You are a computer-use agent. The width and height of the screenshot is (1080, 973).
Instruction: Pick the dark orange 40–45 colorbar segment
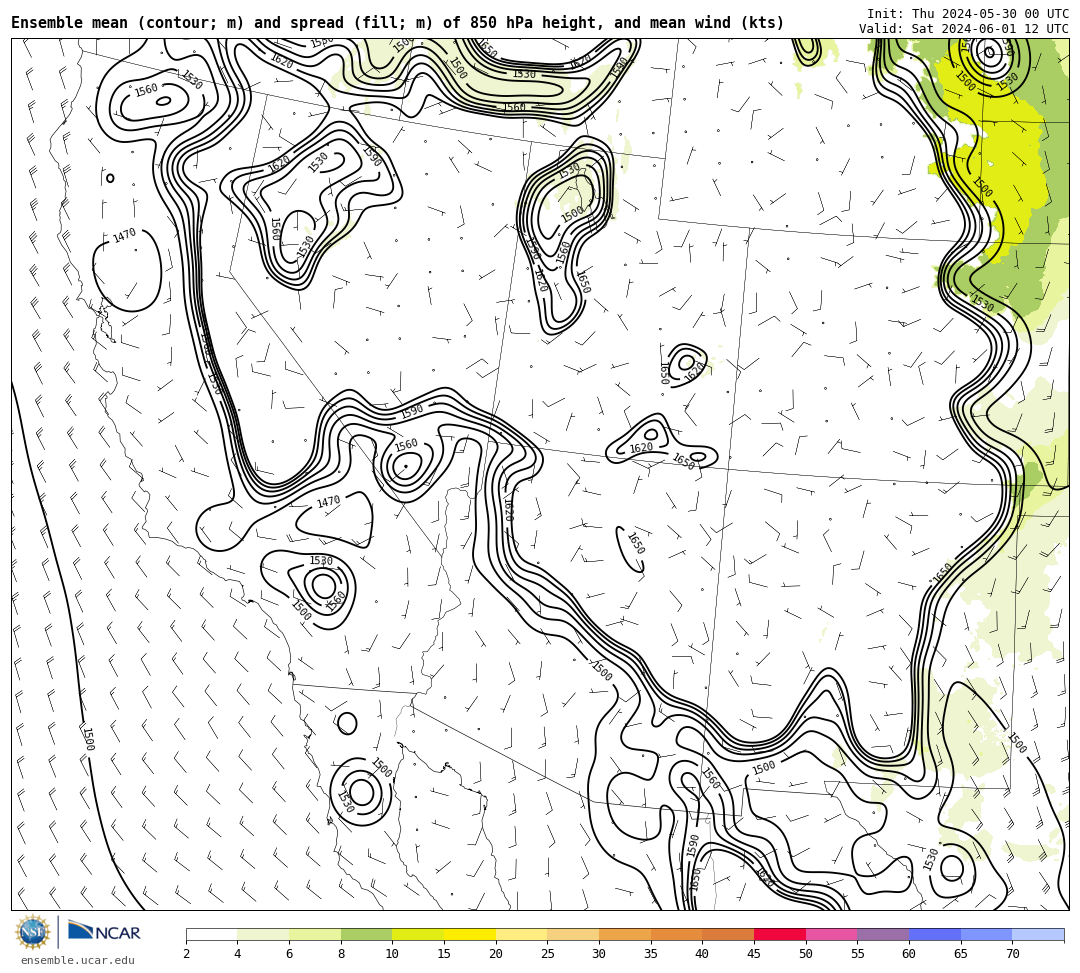pyautogui.click(x=728, y=934)
